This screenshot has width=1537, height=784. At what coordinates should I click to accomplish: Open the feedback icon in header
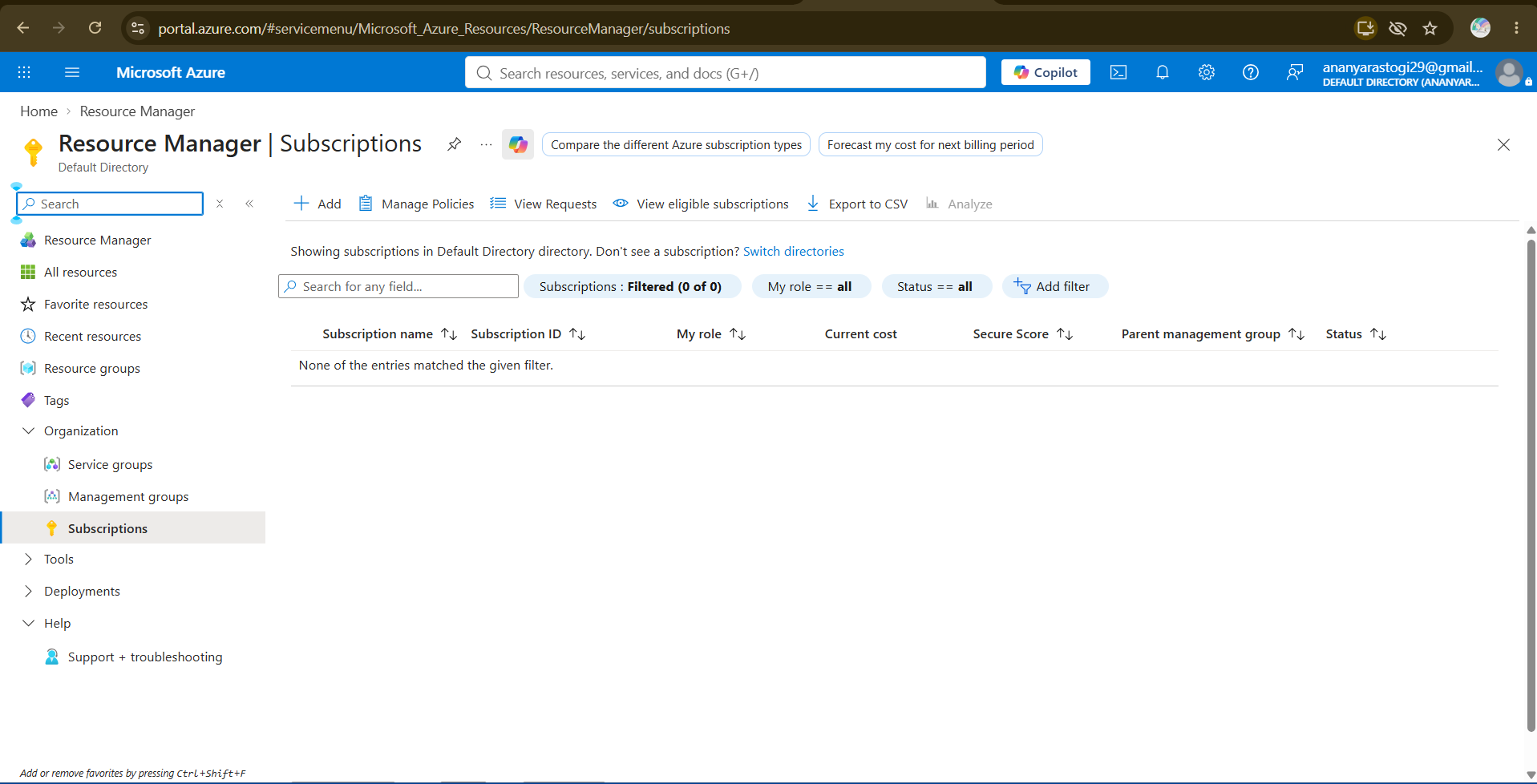pyautogui.click(x=1295, y=72)
